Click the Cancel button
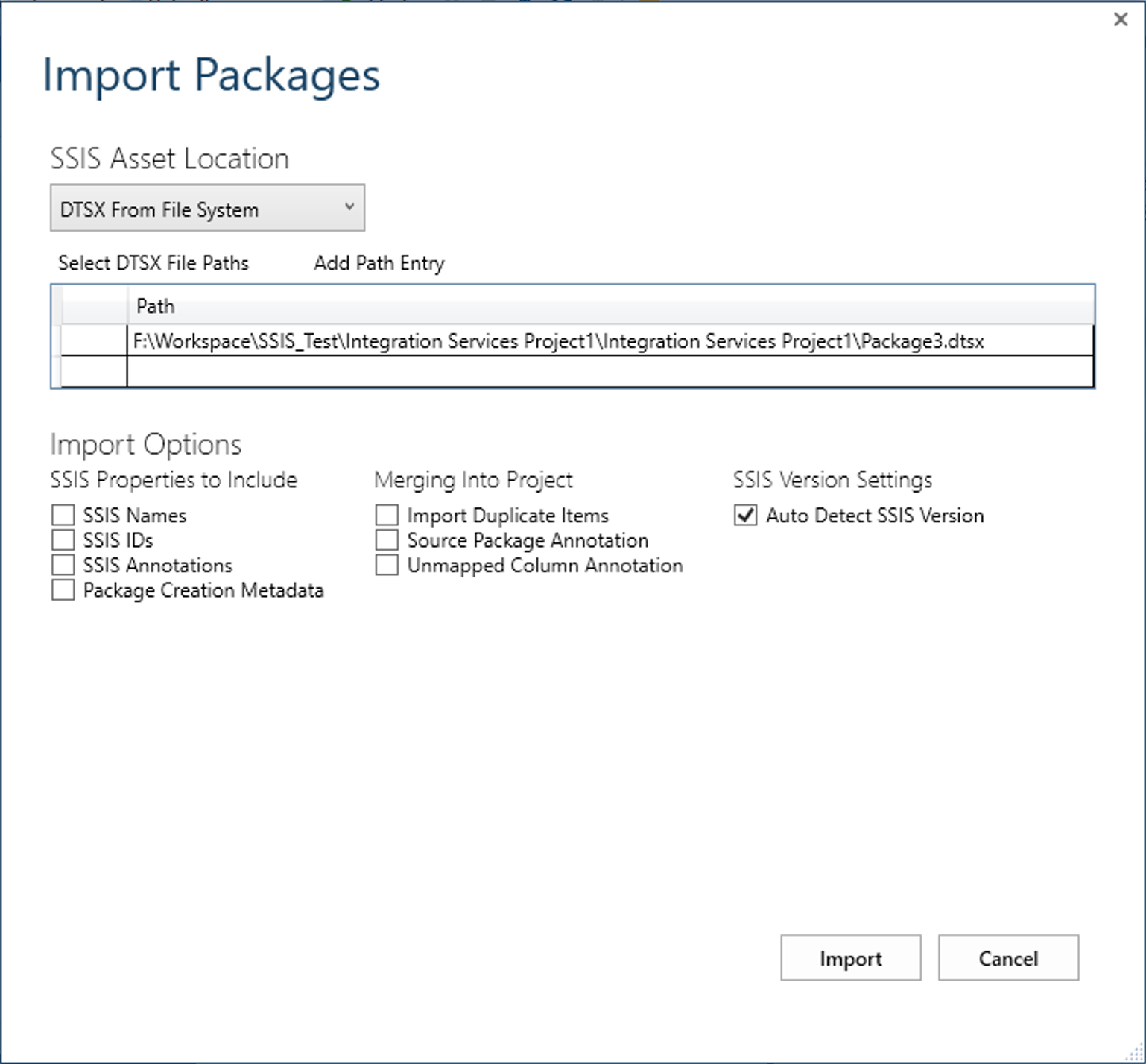1146x1064 pixels. (x=1008, y=958)
